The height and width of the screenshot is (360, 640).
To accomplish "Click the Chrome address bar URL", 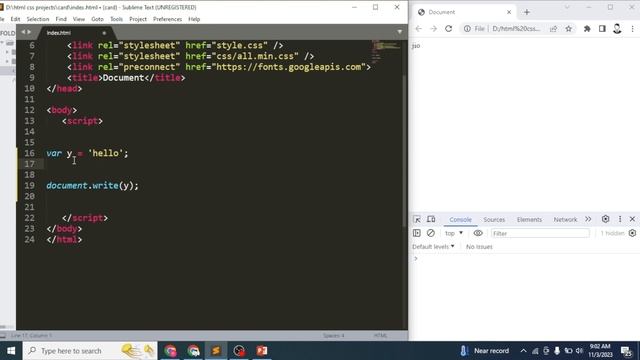I will point(516,29).
